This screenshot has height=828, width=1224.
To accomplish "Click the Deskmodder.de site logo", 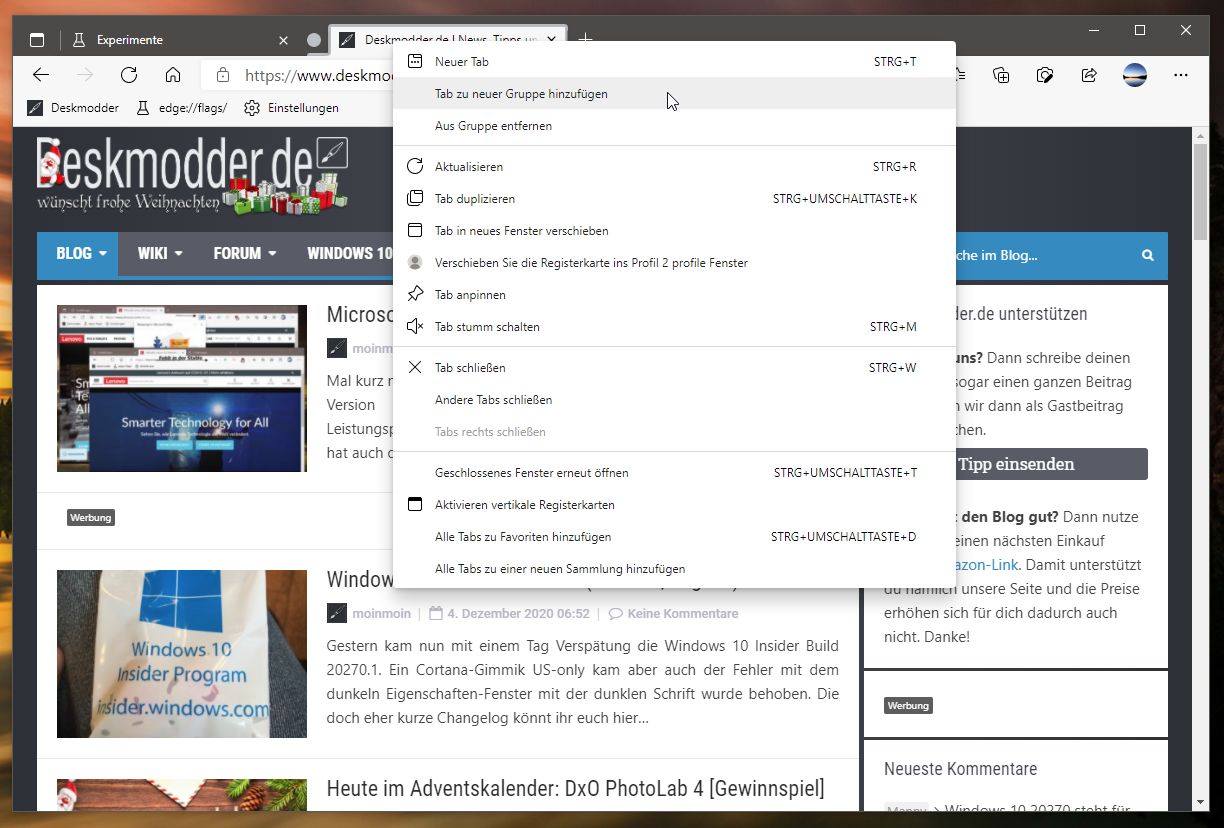I will point(193,175).
